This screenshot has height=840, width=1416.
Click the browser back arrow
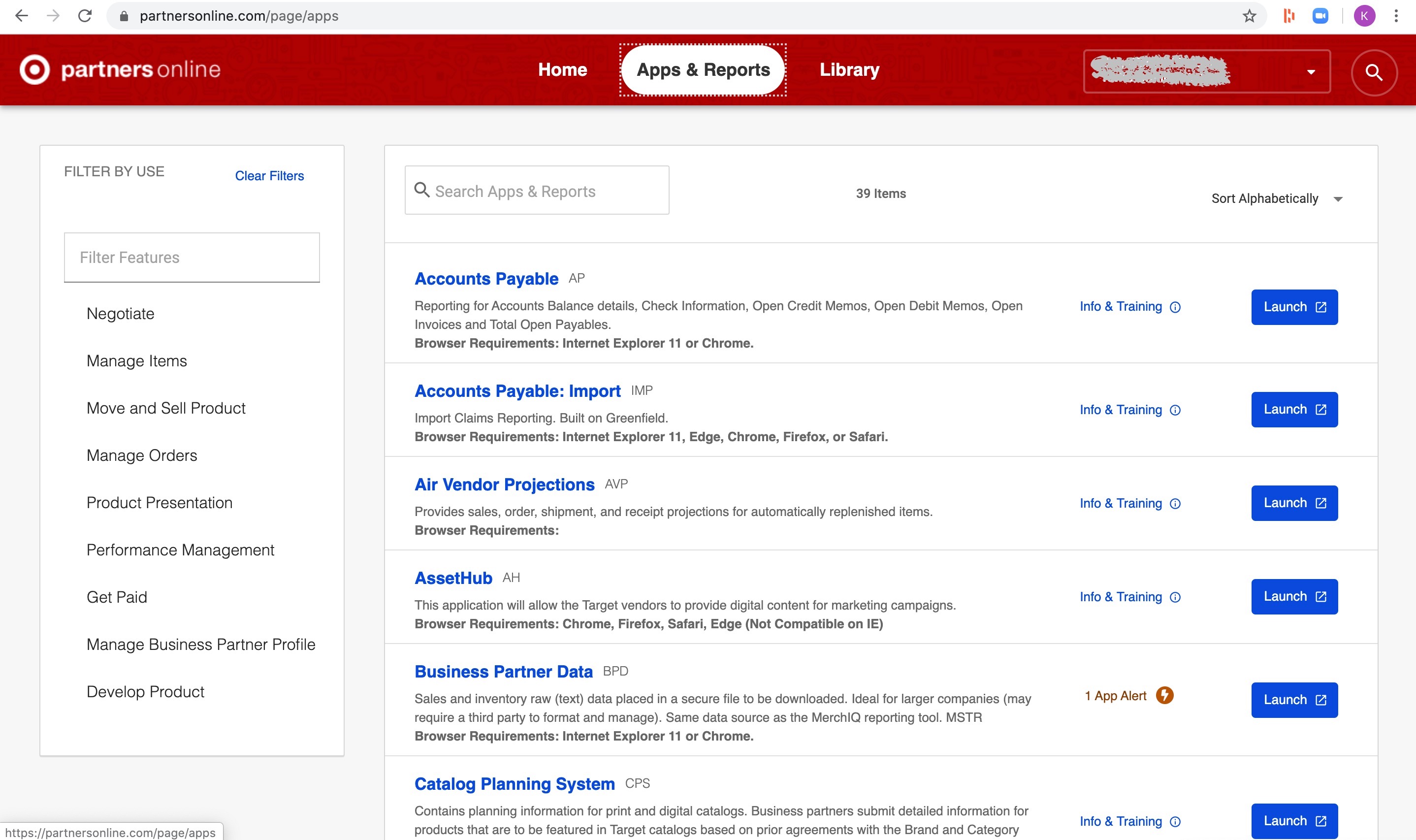coord(22,16)
